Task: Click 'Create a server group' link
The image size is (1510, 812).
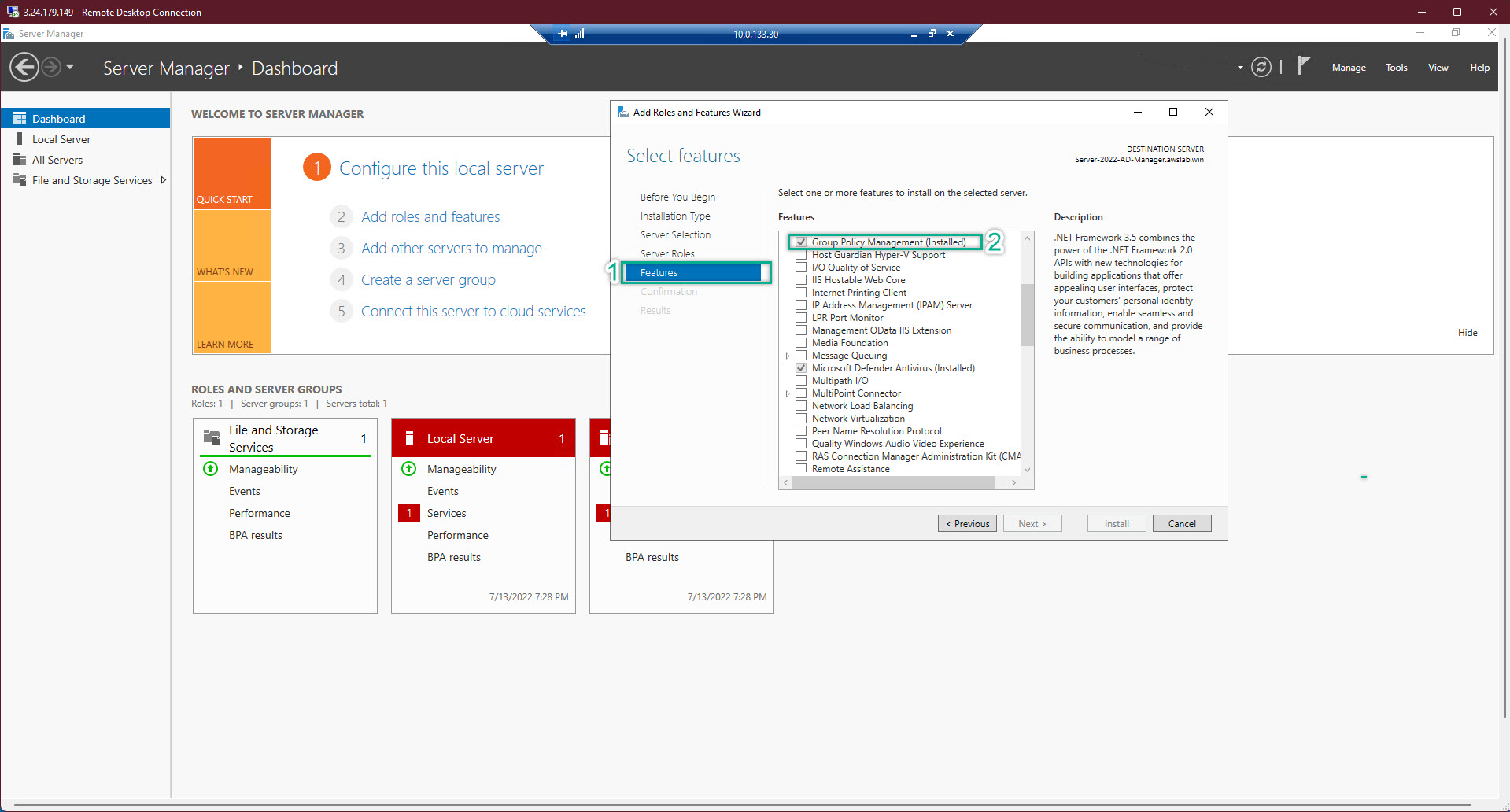Action: [x=428, y=279]
